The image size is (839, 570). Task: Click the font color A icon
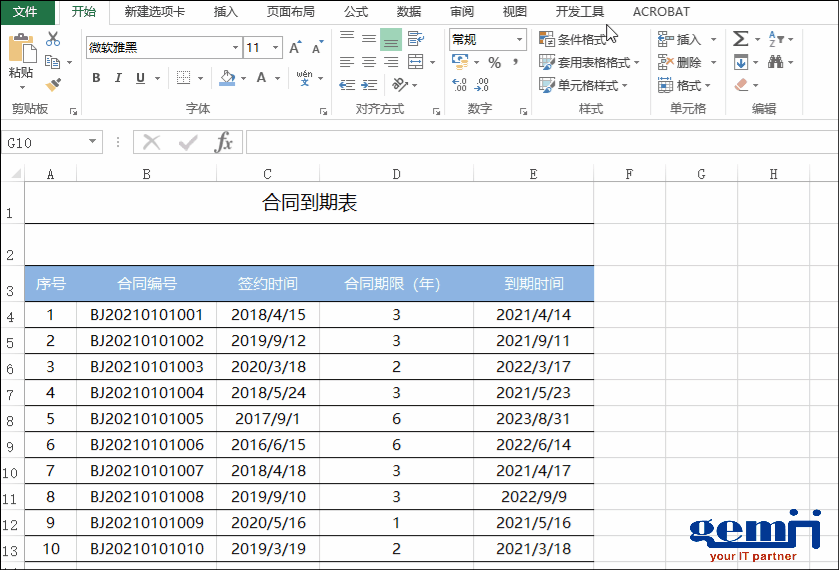261,78
